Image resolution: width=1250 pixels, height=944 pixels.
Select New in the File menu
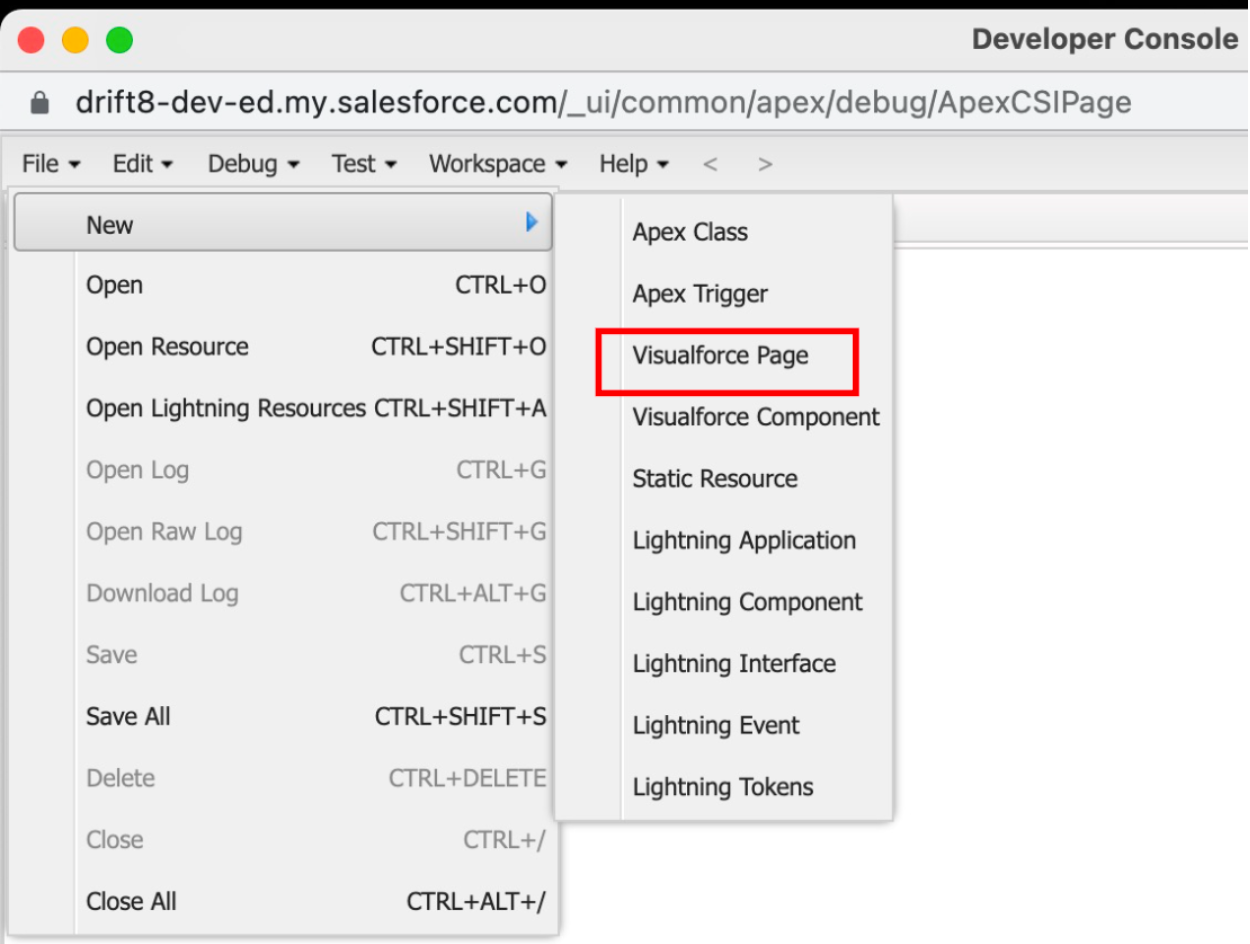(283, 223)
